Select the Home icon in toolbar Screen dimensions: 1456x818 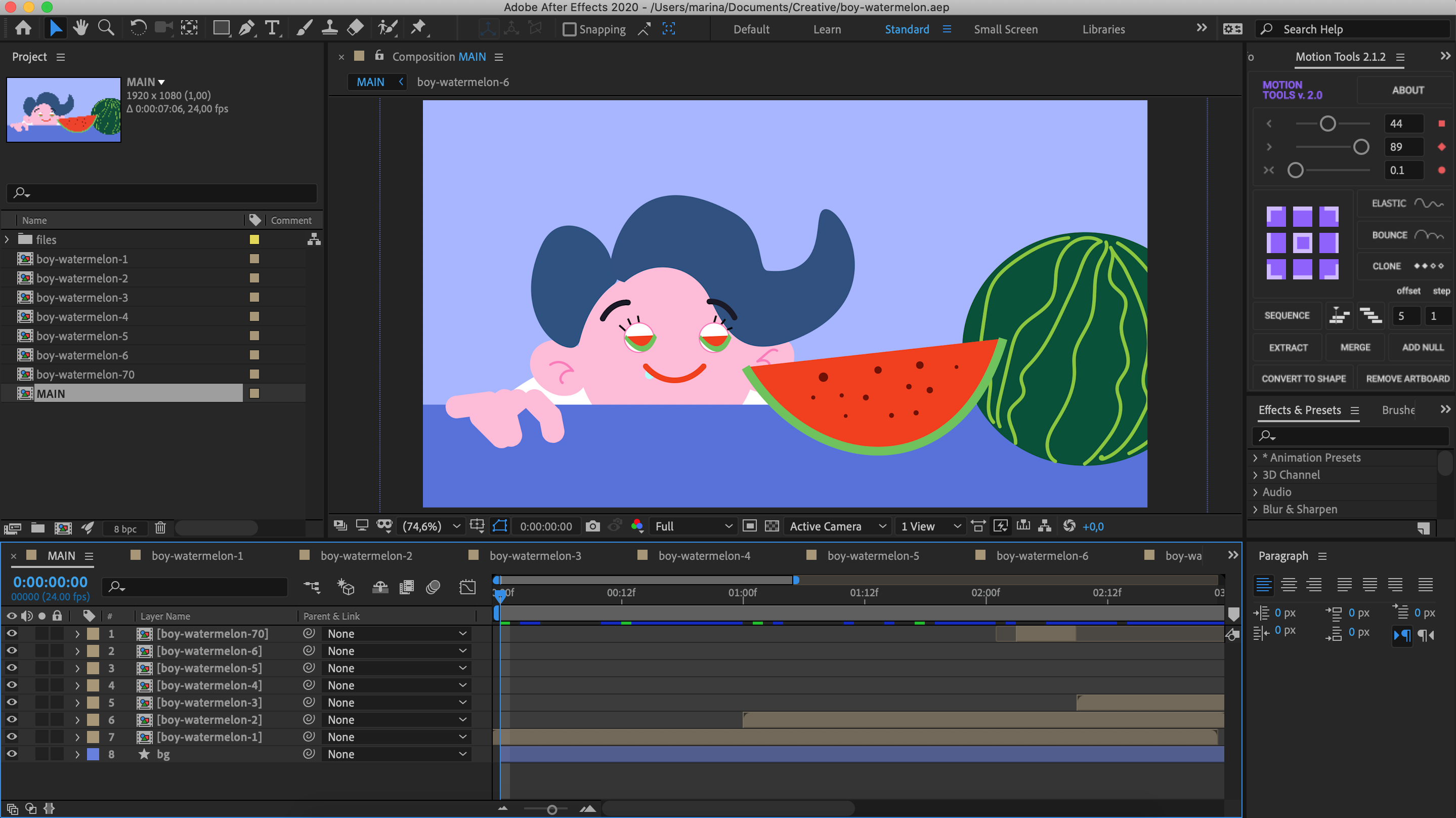click(23, 28)
